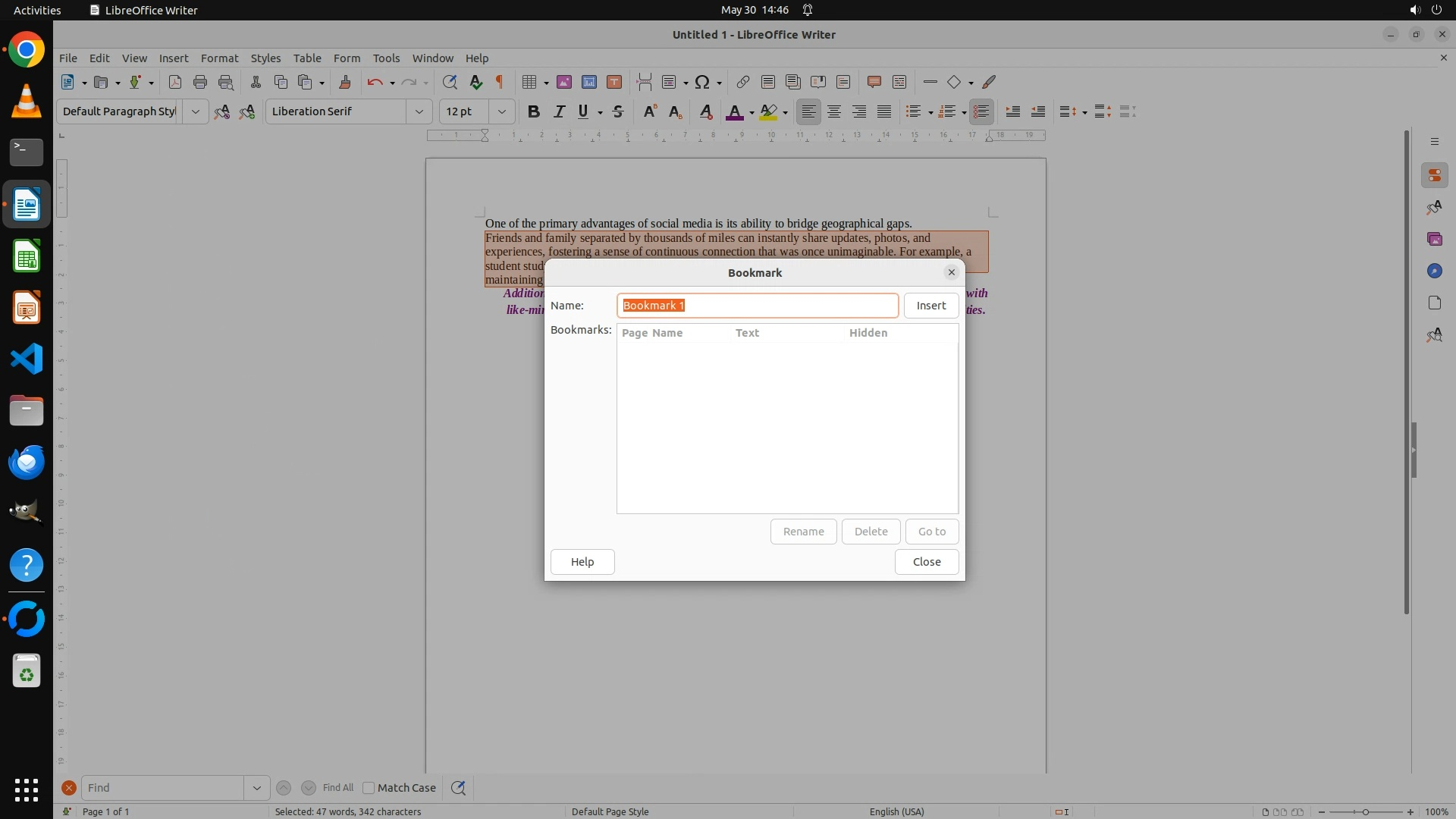Open the sidebar Navigator compass icon
The height and width of the screenshot is (819, 1456).
1434,271
